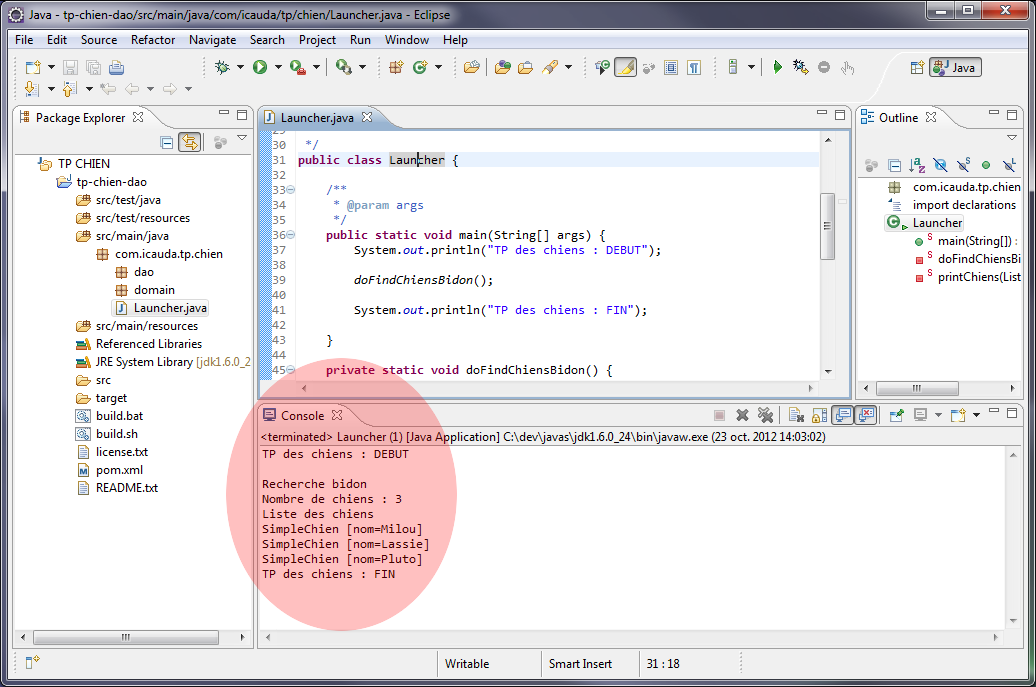Open the Refactor menu
This screenshot has height=687, width=1036.
tap(153, 40)
